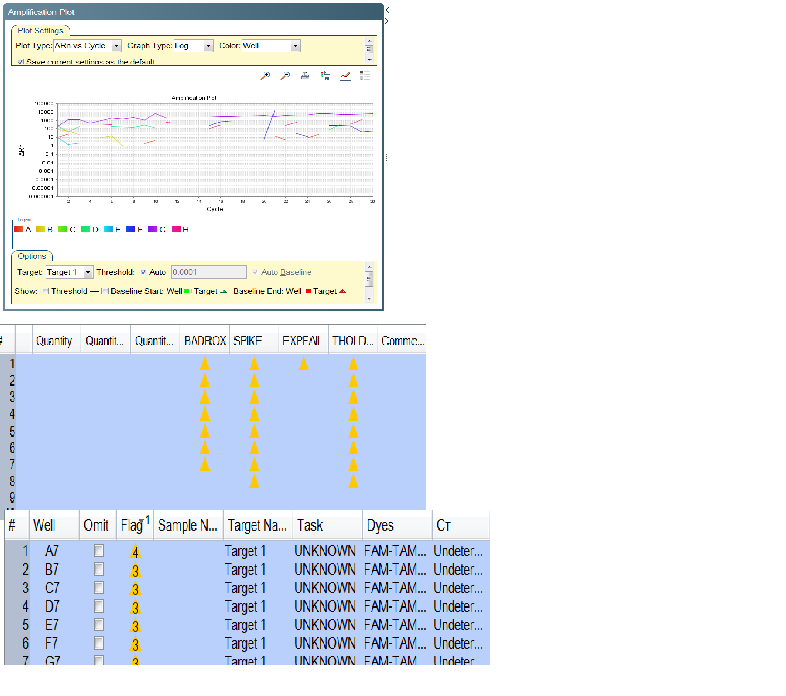
Task: Open the Plot Type dropdown
Action: tap(116, 46)
